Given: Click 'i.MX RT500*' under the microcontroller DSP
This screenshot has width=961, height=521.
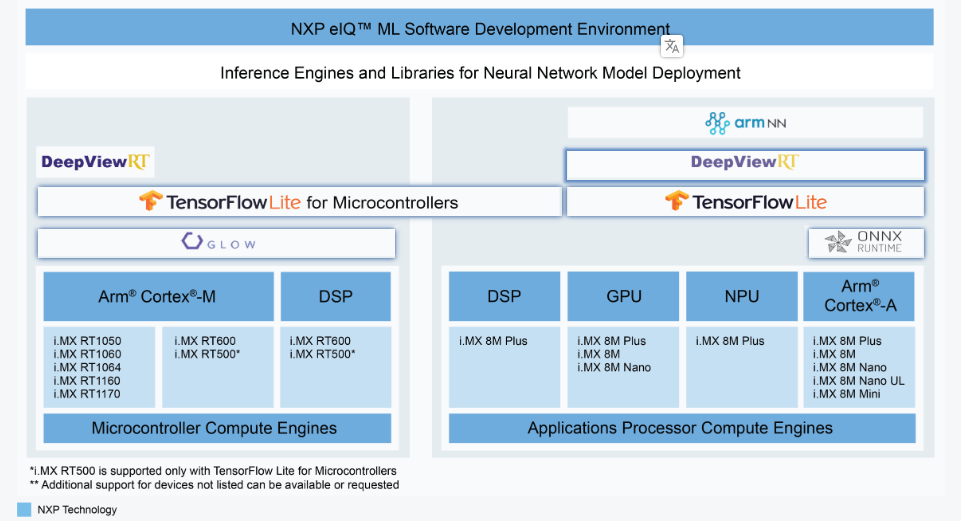Looking at the screenshot, I should tap(322, 354).
